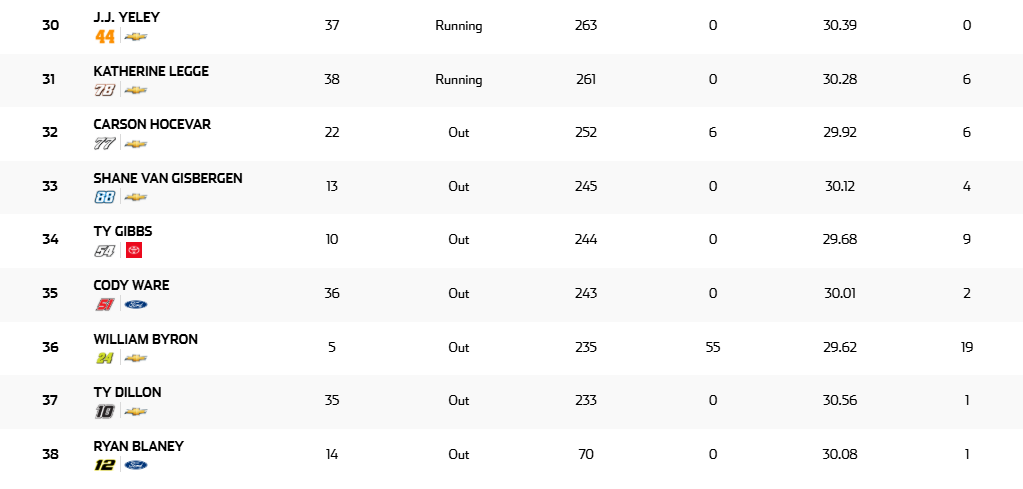Click Ty Gibbs' number 54 badge
Image resolution: width=1023 pixels, height=489 pixels.
click(105, 251)
